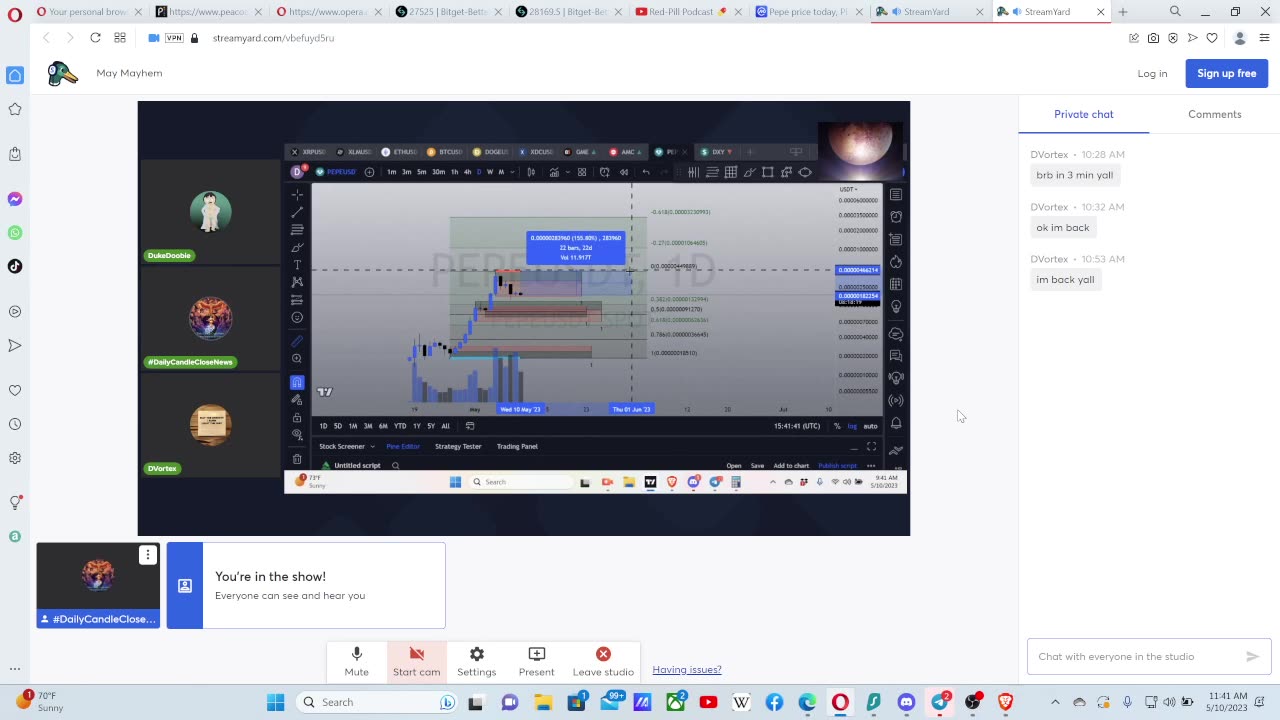Viewport: 1280px width, 720px height.
Task: Open the three-dot menu on your camera thumbnail
Action: [x=147, y=555]
